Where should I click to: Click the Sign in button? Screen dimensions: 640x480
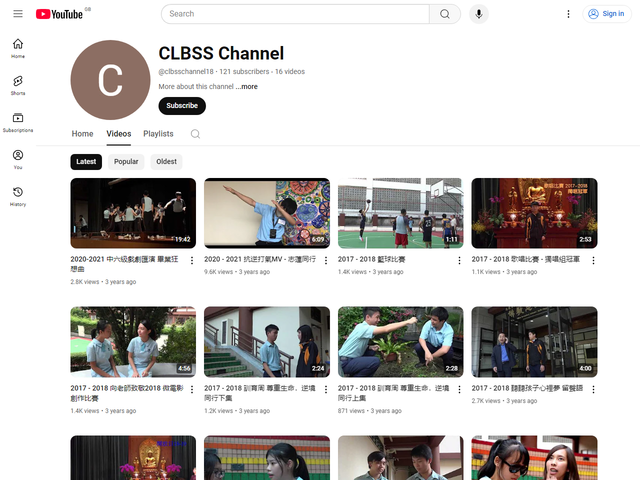click(606, 14)
